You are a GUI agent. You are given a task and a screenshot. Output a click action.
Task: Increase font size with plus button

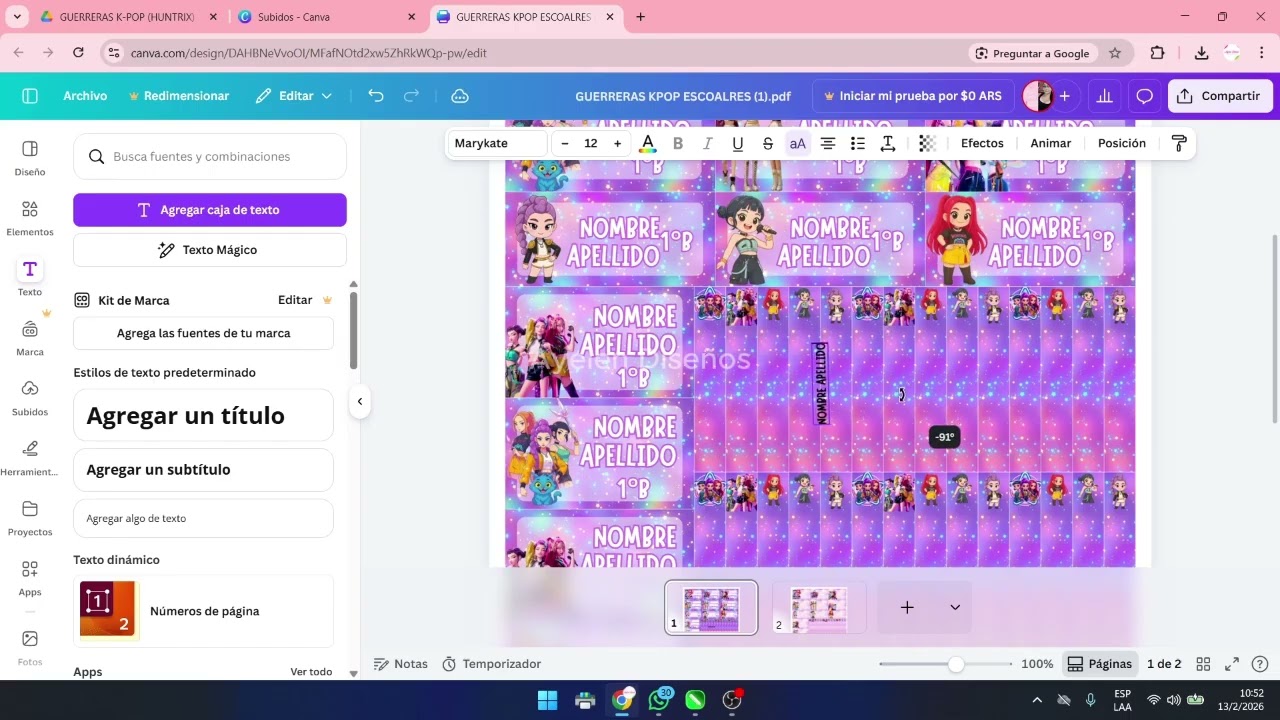[617, 143]
